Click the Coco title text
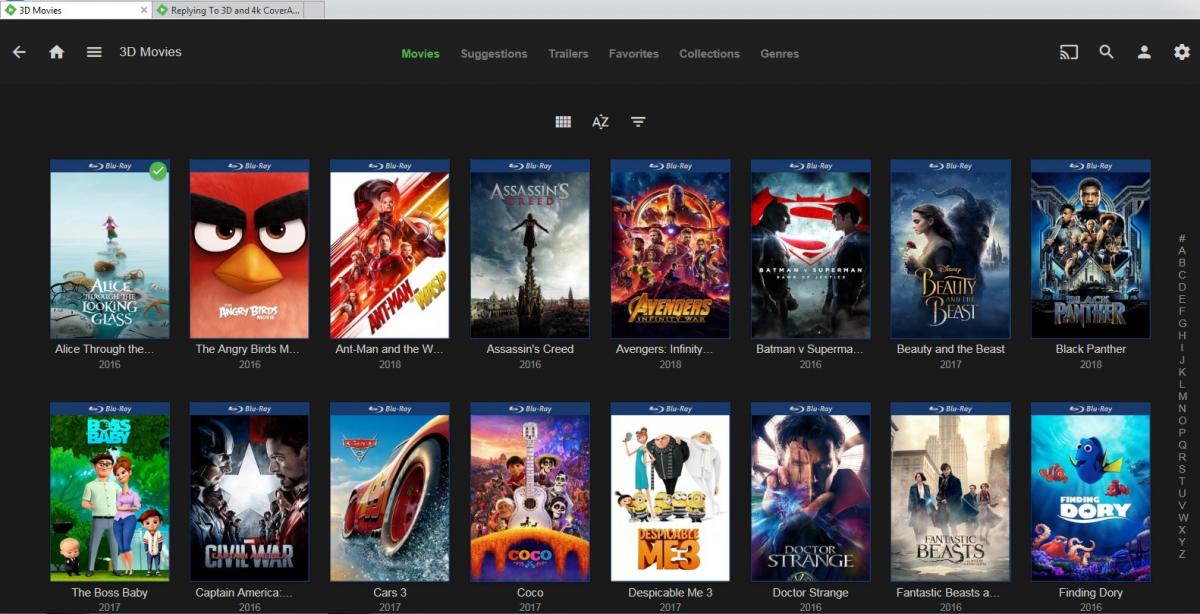1200x614 pixels. click(530, 593)
